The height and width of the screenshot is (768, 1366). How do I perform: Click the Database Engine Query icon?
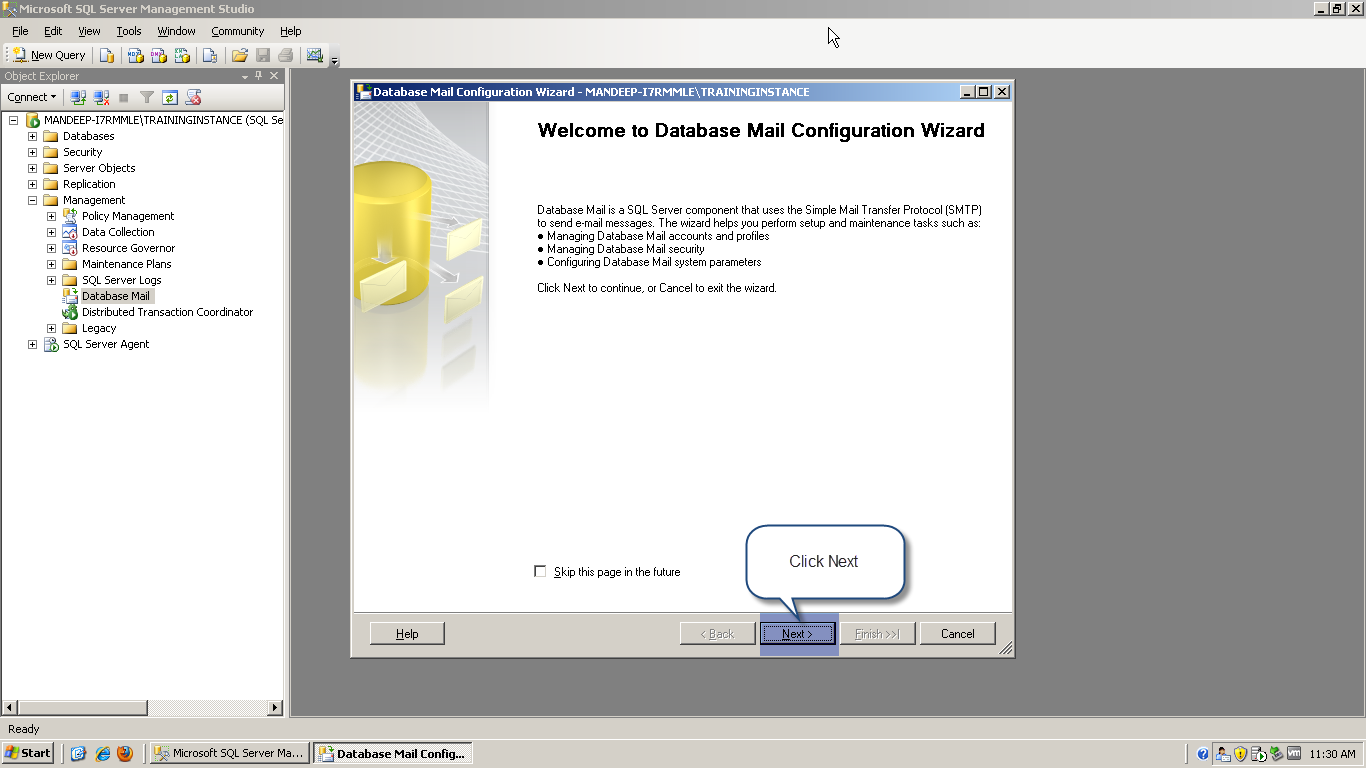pyautogui.click(x=106, y=55)
